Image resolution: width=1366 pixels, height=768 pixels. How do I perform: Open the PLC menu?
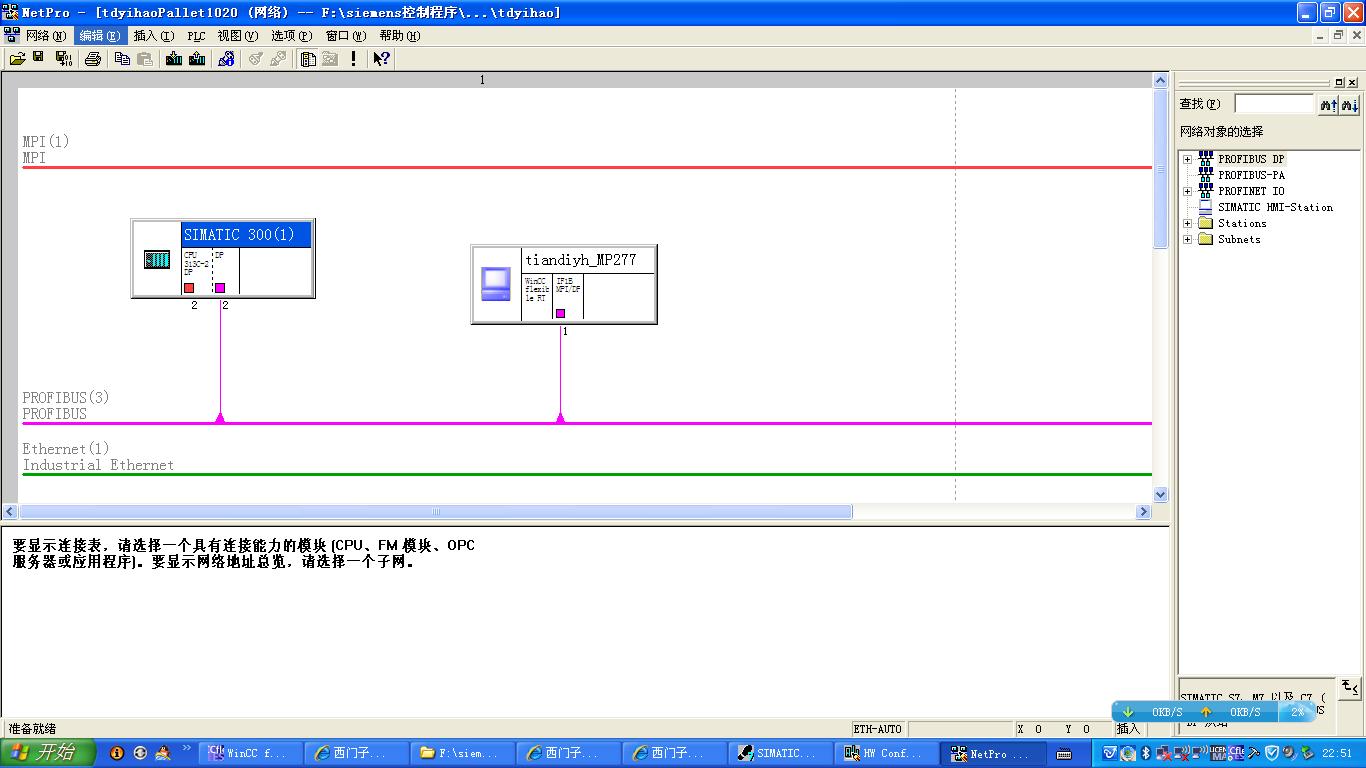[196, 36]
